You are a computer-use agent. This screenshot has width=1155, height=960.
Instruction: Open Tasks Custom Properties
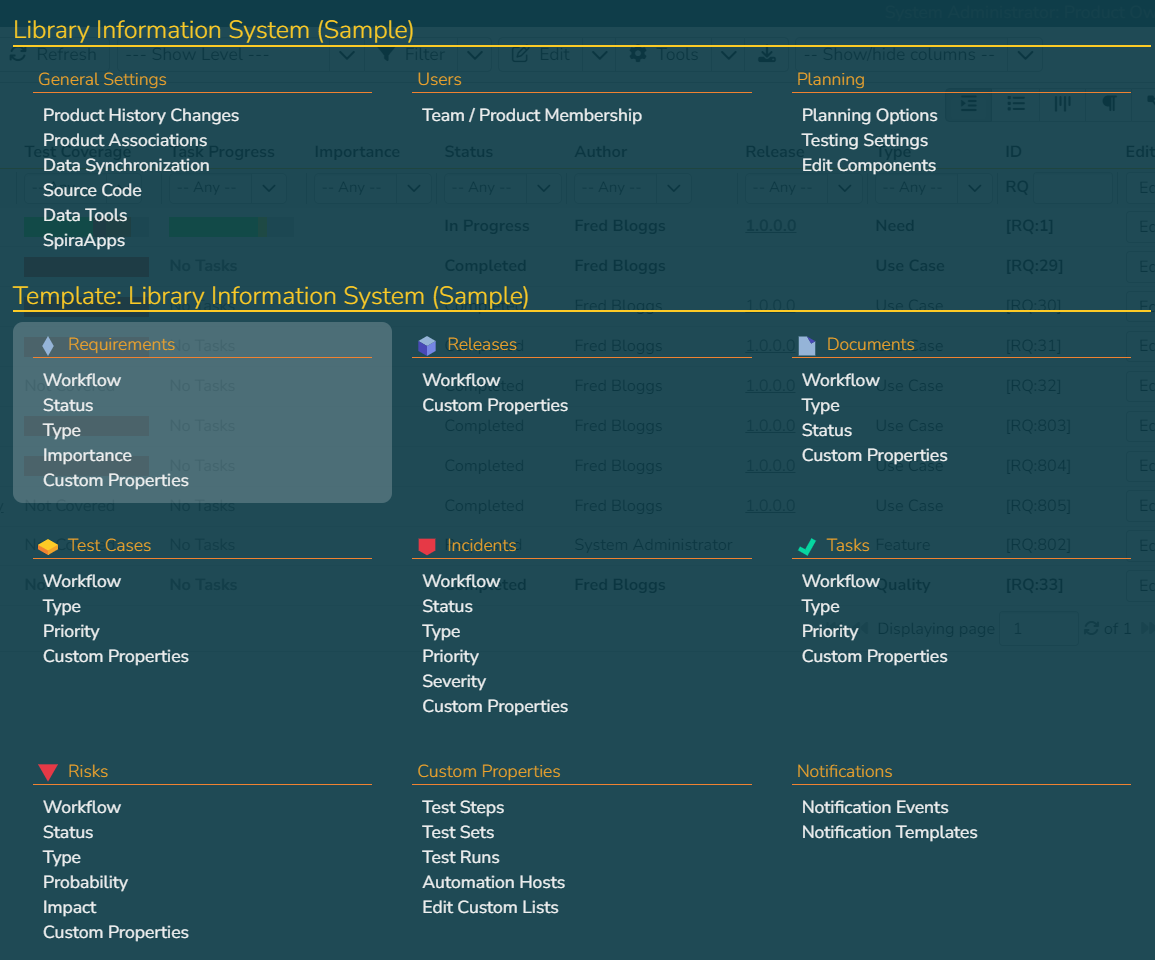click(x=874, y=656)
